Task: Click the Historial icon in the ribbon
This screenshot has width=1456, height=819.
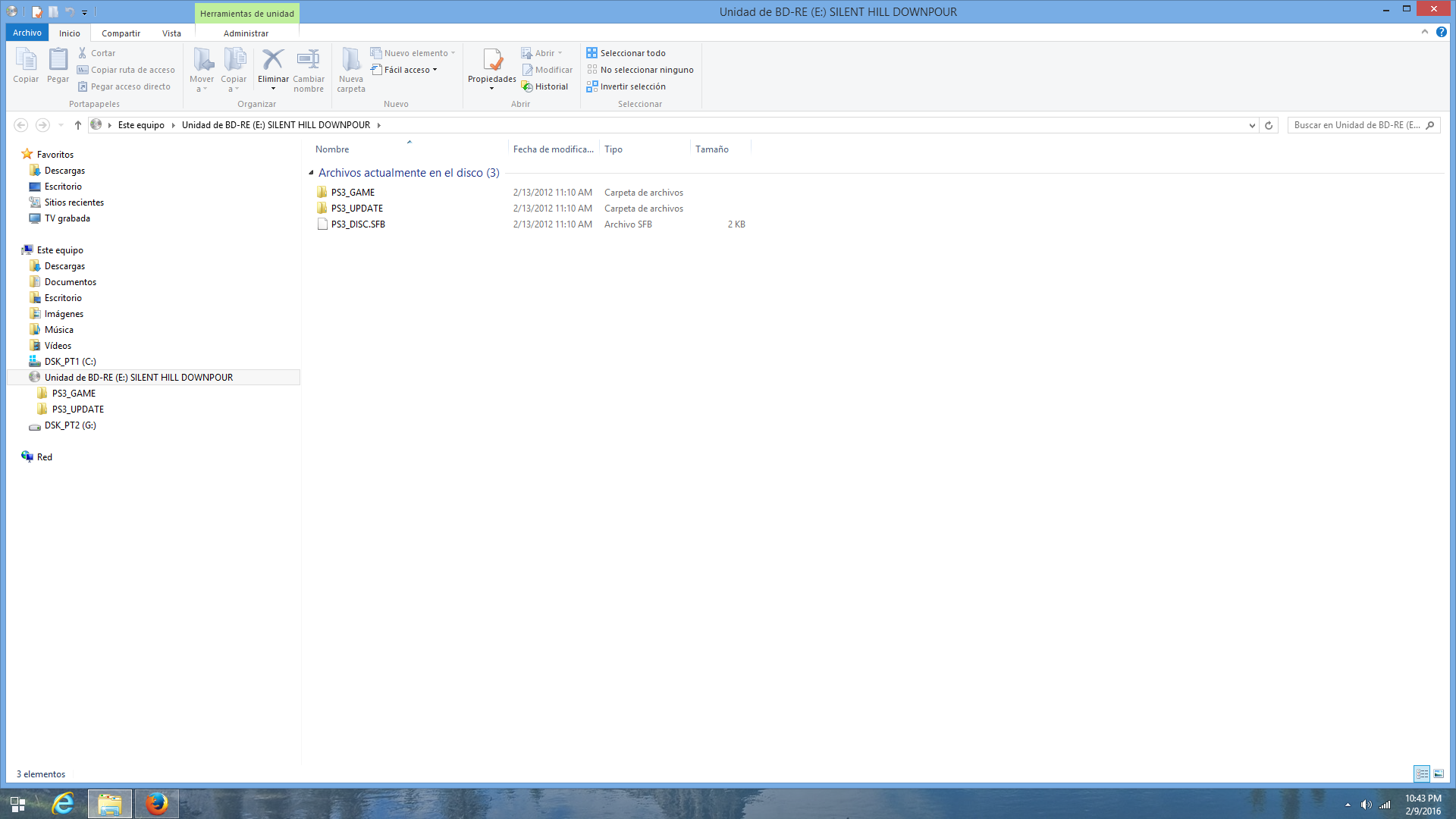Action: [x=527, y=86]
